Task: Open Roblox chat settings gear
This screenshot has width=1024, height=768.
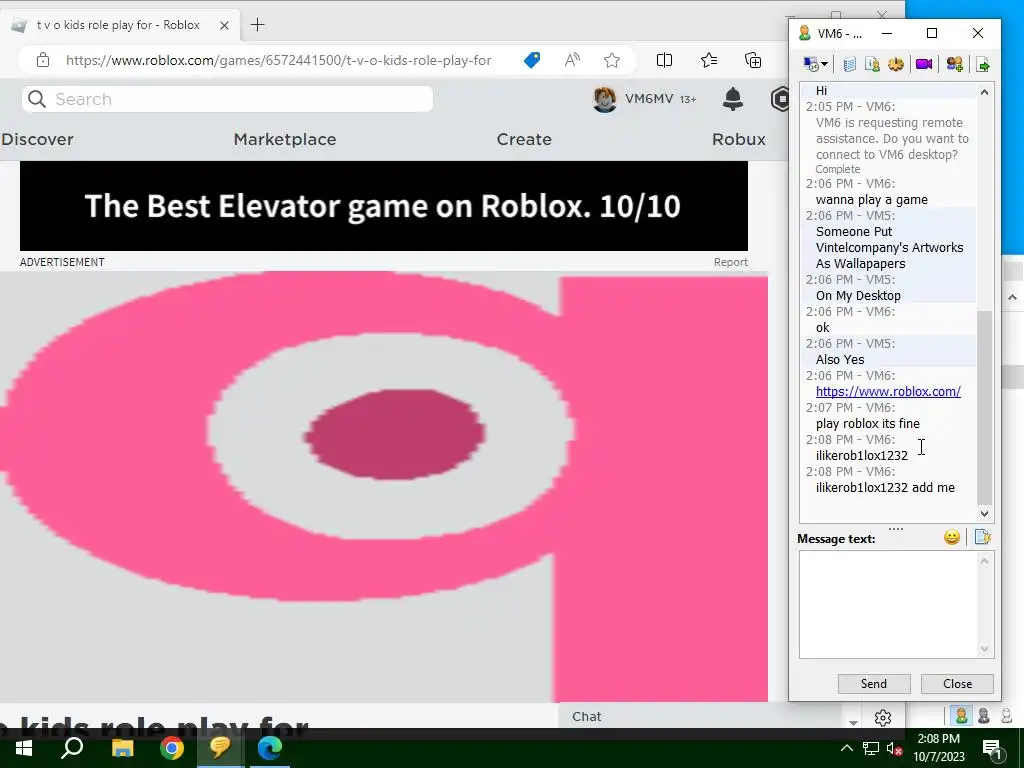Action: 882,718
